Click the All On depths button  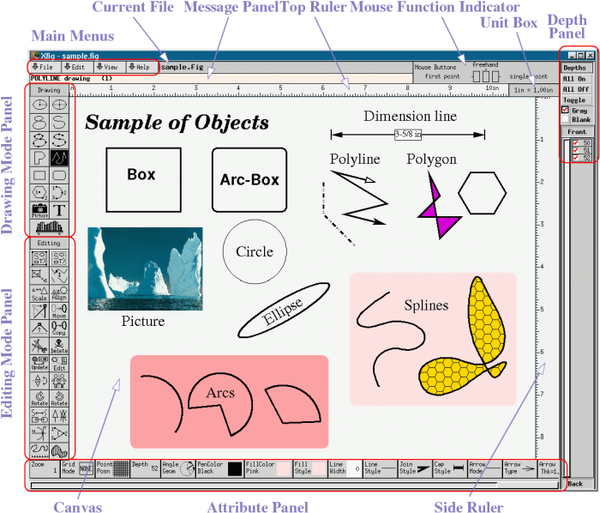tap(574, 77)
